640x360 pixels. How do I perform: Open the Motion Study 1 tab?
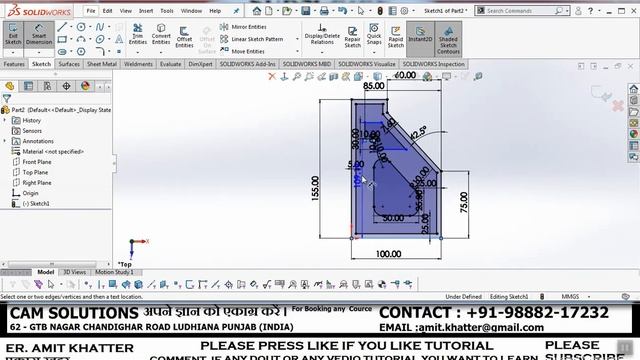pos(115,272)
